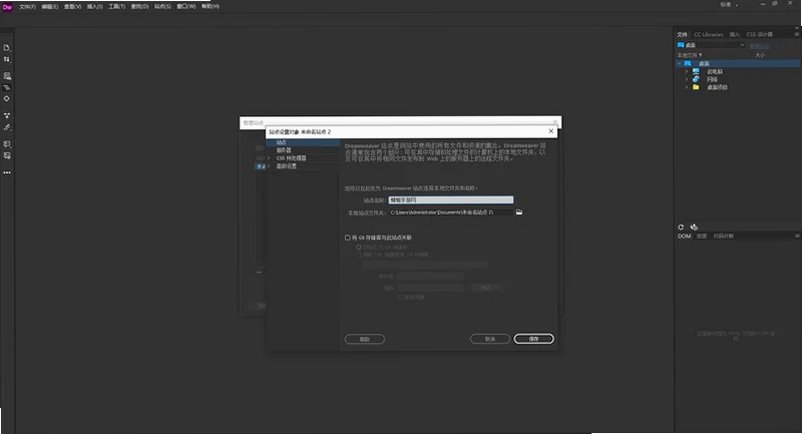Switch to the DOM tab
This screenshot has width=802, height=434.
684,236
